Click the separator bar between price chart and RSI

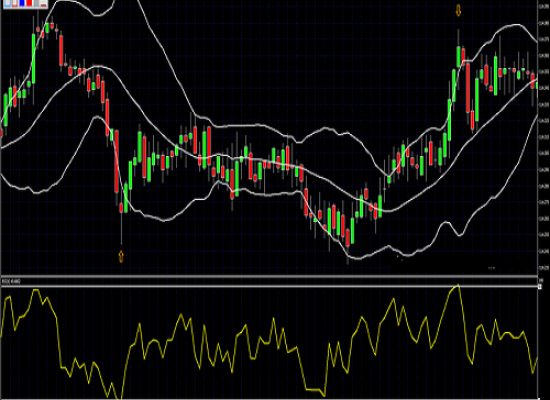tap(269, 277)
